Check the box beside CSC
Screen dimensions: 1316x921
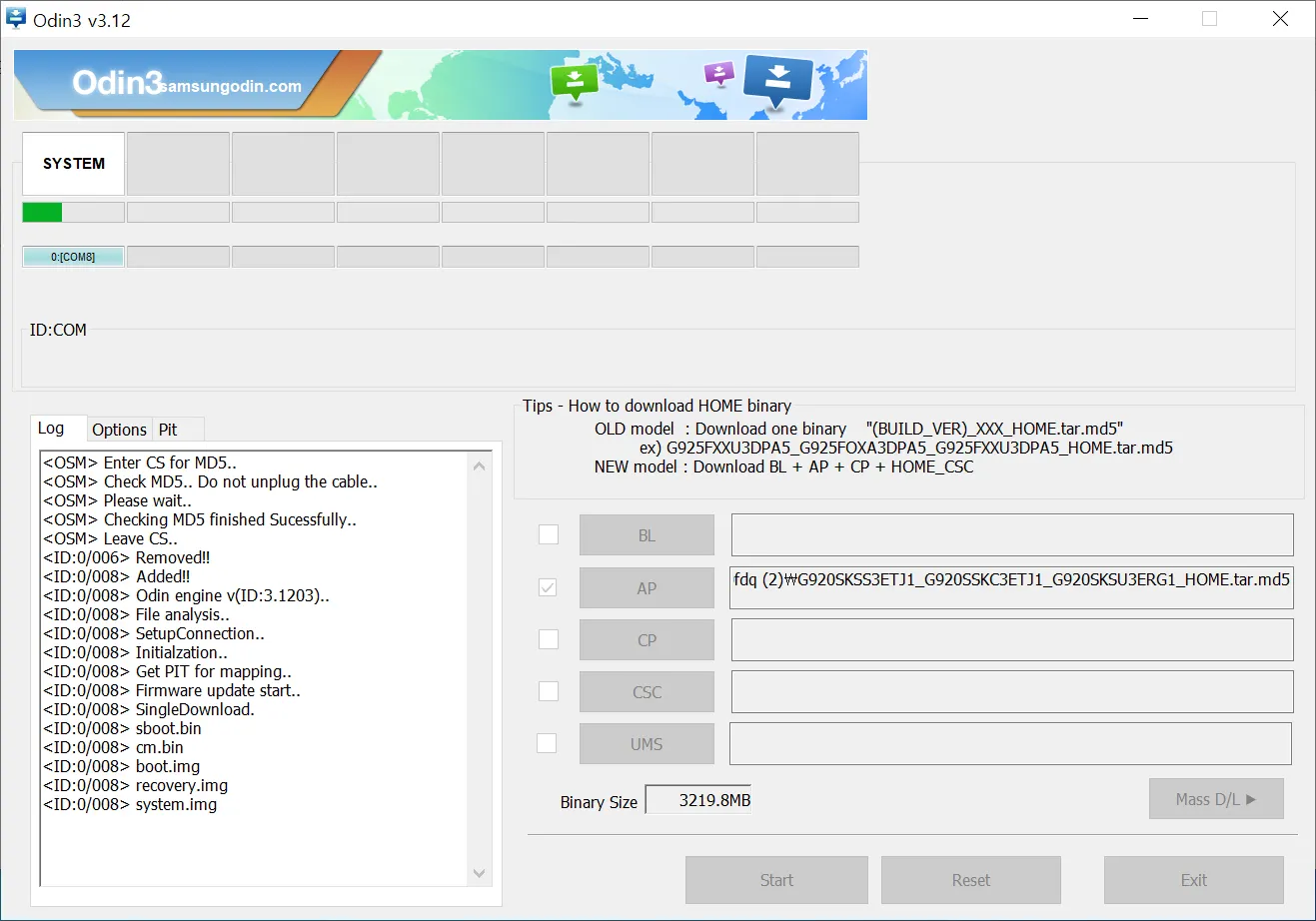click(549, 691)
